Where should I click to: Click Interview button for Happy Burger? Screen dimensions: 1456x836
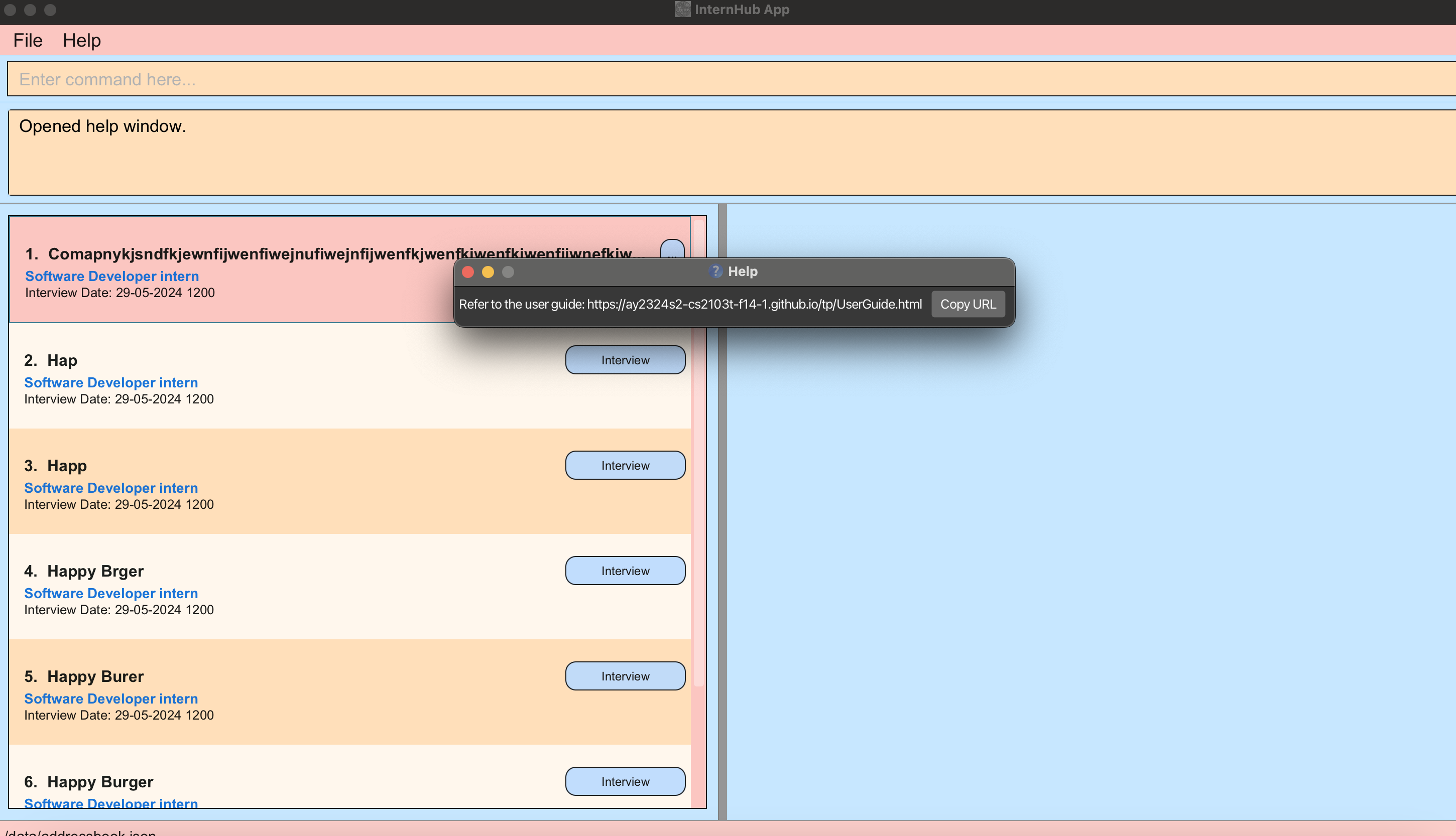click(625, 781)
